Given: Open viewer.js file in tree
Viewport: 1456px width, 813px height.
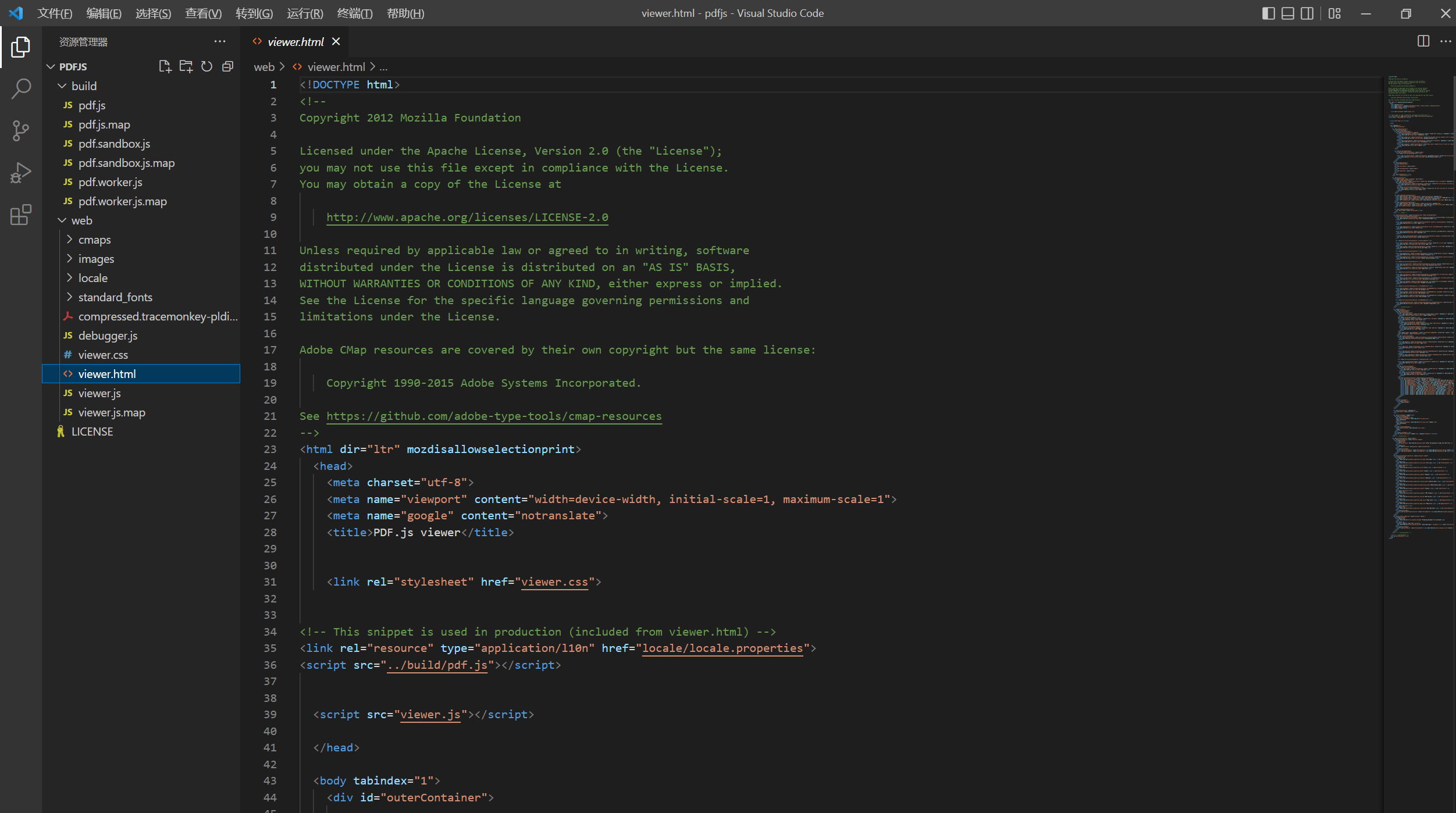Looking at the screenshot, I should [141, 393].
